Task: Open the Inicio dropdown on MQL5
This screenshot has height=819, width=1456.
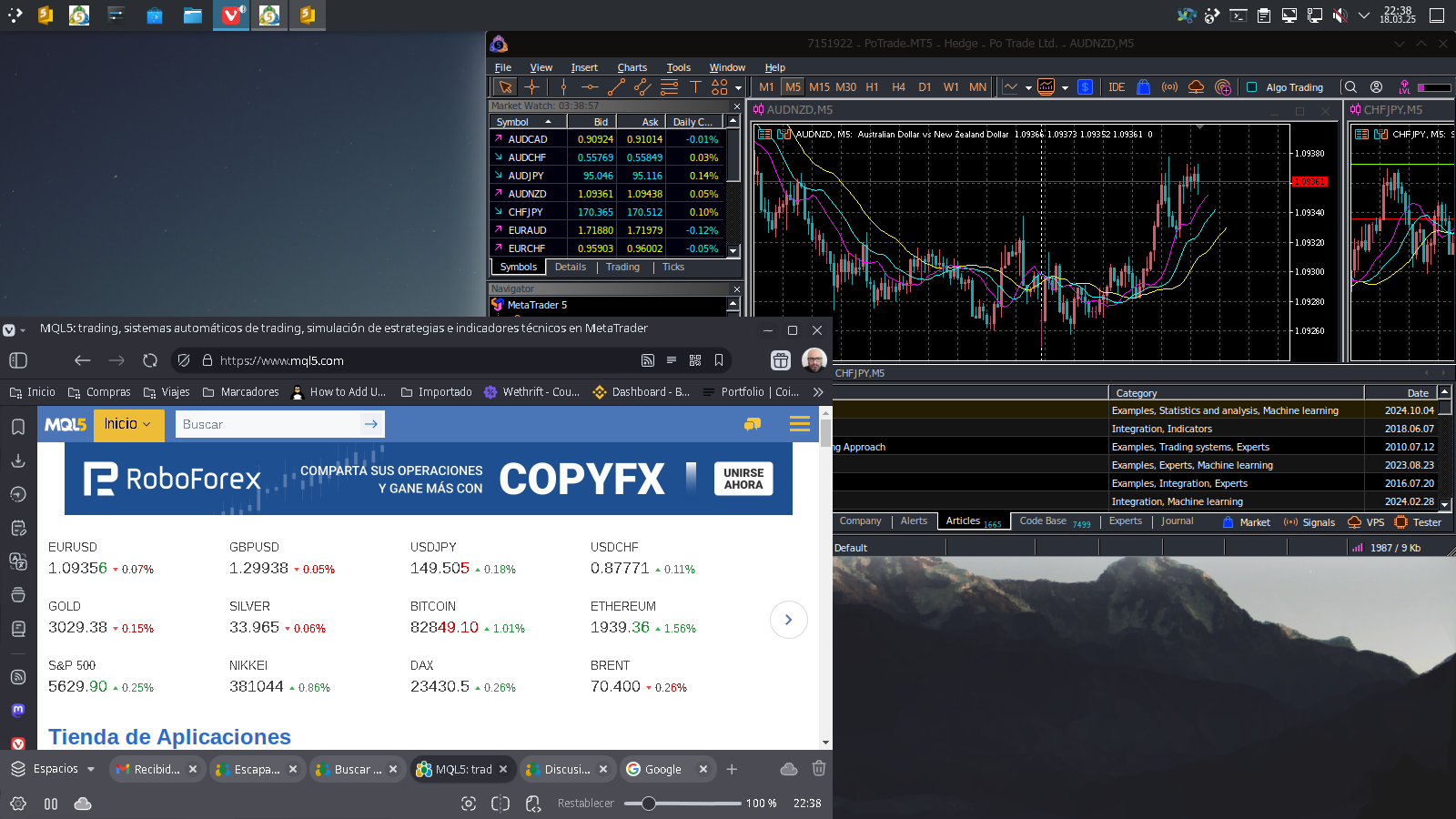Action: 128,424
